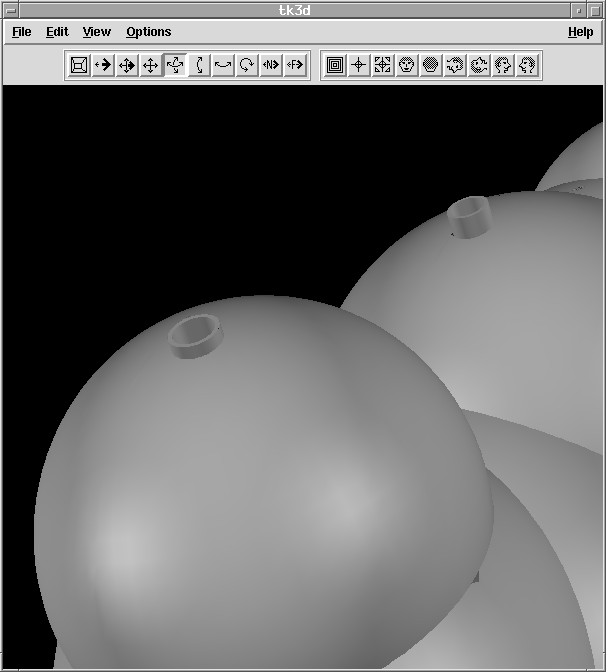
Task: Select the highlighted outlined four-arrow rotate tool
Action: point(175,65)
